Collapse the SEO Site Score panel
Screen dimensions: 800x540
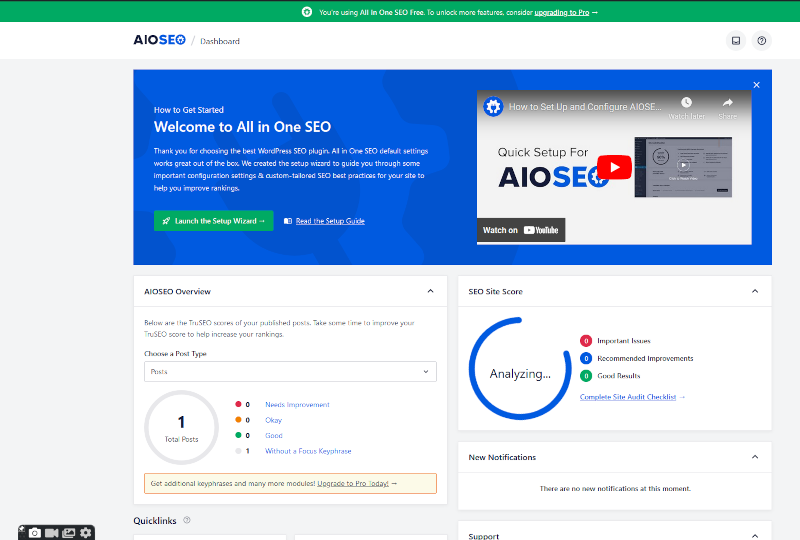pos(755,291)
